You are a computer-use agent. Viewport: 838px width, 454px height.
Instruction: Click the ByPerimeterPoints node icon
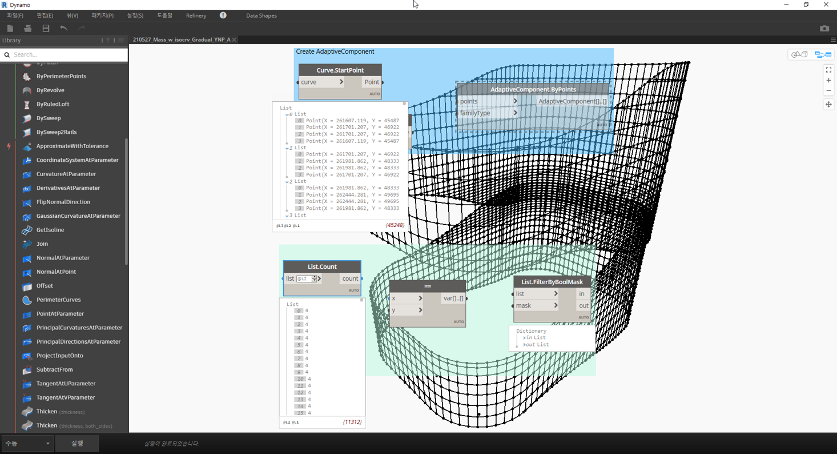[x=27, y=76]
